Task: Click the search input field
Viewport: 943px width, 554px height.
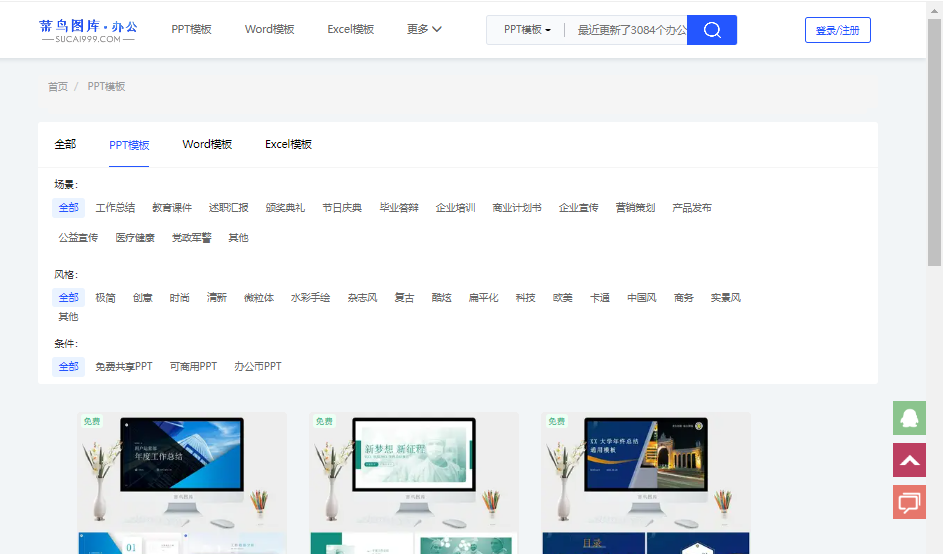Action: (630, 30)
